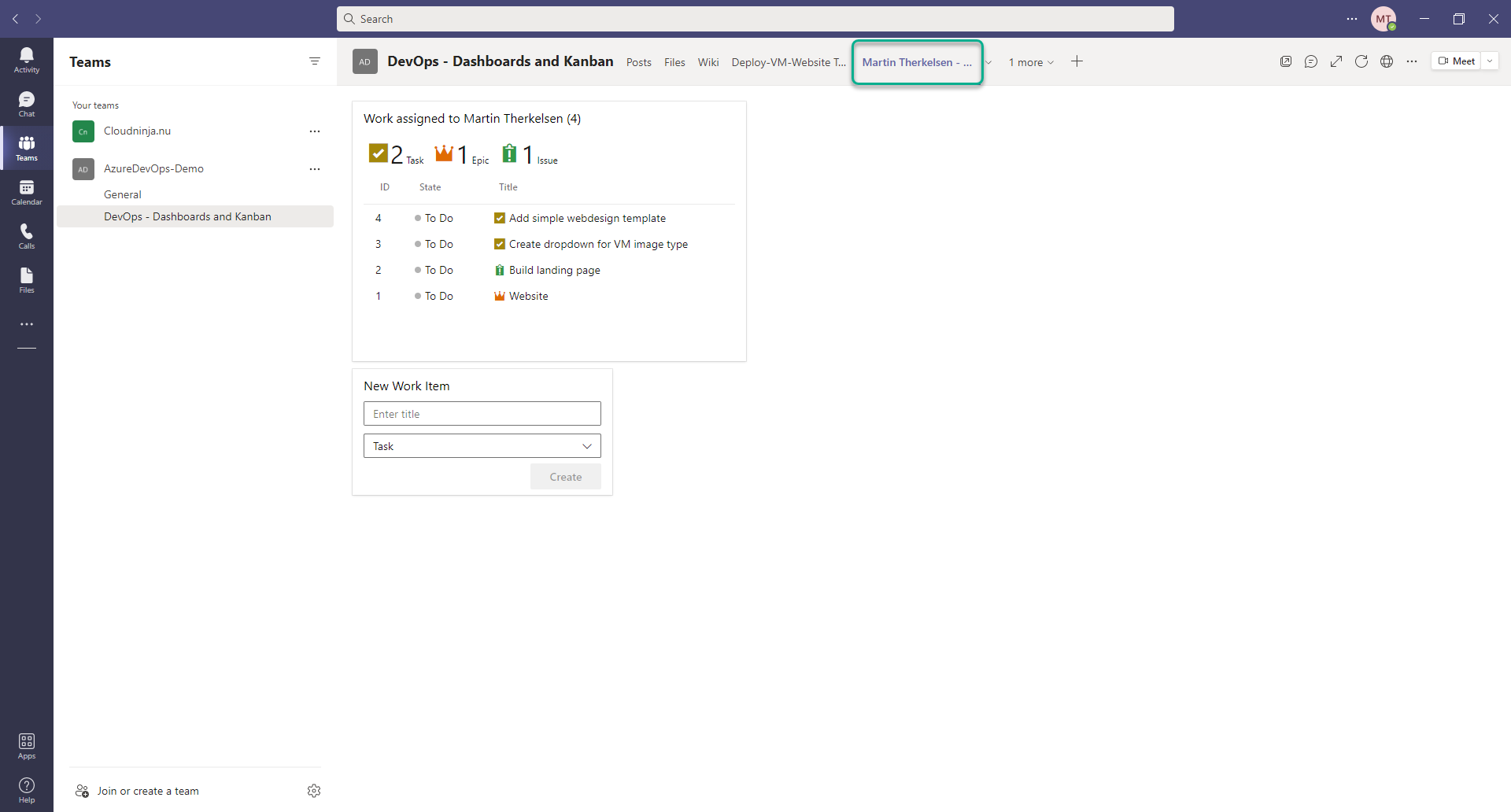The height and width of the screenshot is (812, 1511).
Task: Open the Deploy-VM-Website tab
Action: (x=789, y=62)
